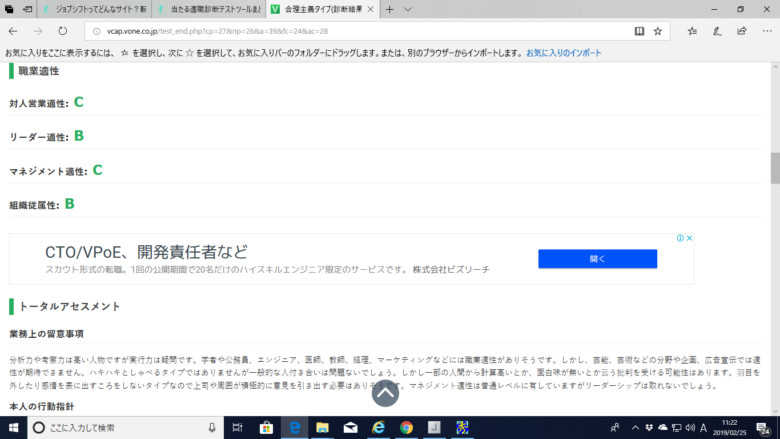Open People icon in system tray
Viewport: 780px width, 439px height.
coord(615,428)
